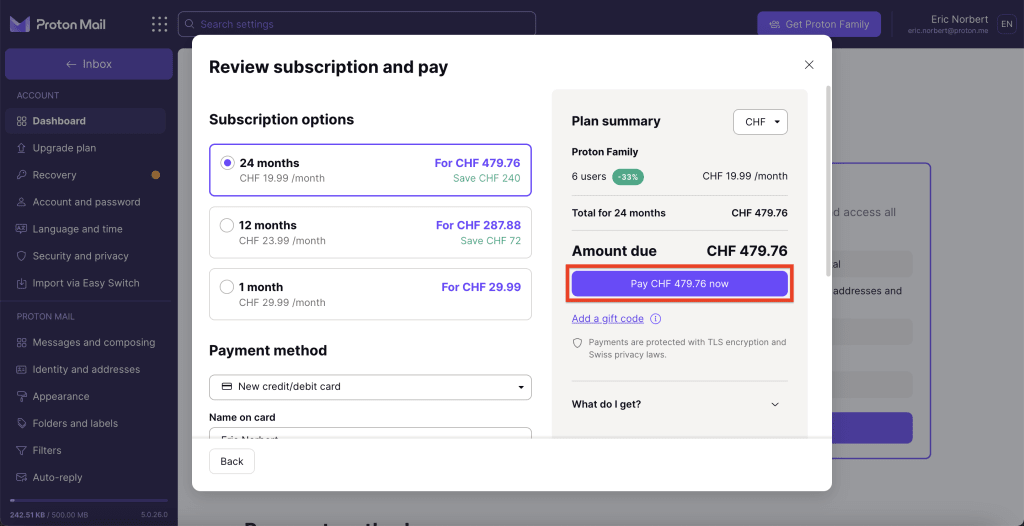Click the storage usage progress bar
The width and height of the screenshot is (1024, 526).
[88, 501]
